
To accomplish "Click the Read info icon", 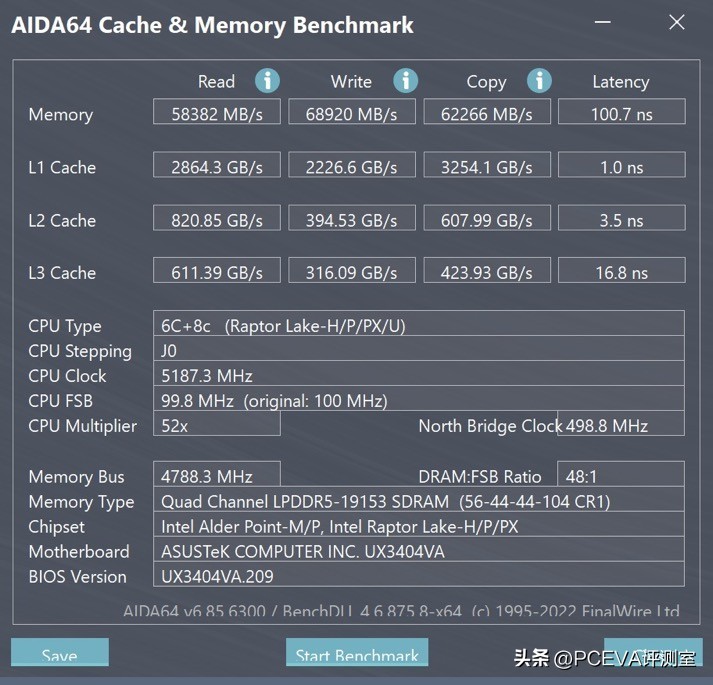I will coord(267,81).
